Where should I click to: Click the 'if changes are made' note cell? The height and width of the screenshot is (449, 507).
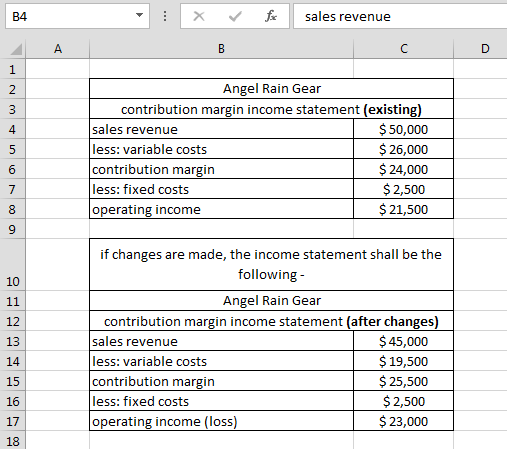(x=271, y=265)
